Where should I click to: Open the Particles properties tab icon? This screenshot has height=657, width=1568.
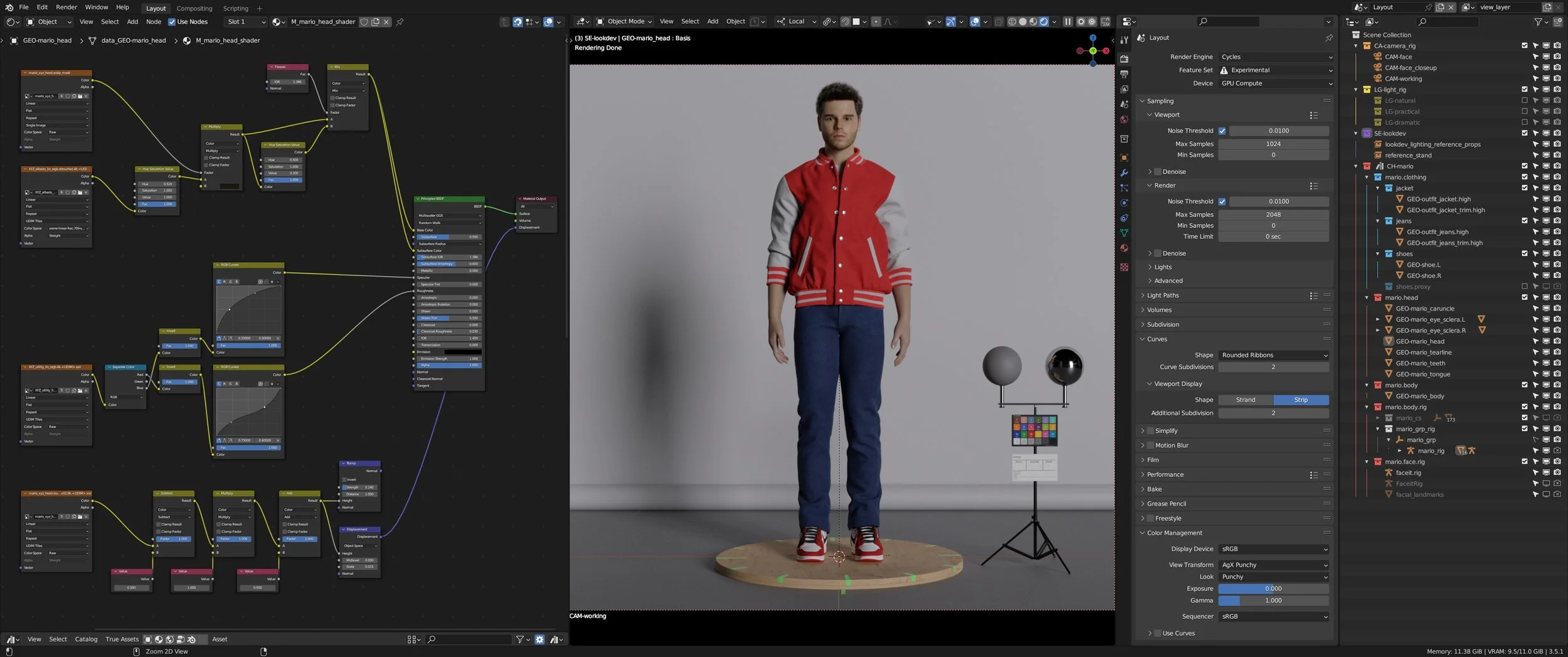(x=1124, y=188)
